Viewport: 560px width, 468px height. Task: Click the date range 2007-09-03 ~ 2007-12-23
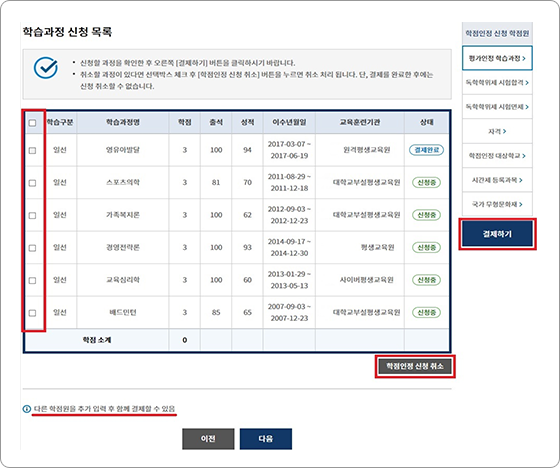point(289,313)
